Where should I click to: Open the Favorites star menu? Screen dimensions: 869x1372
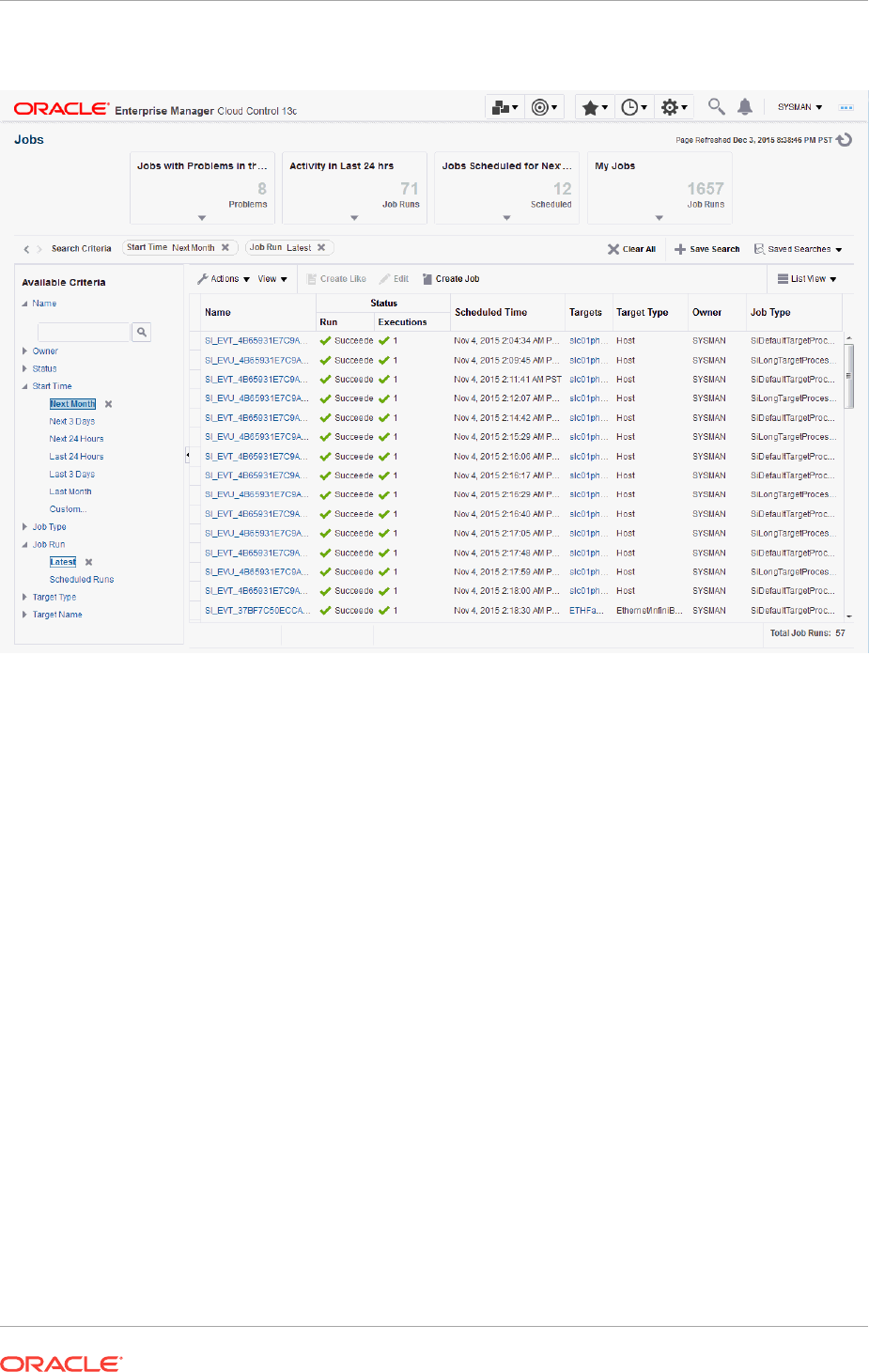[595, 107]
